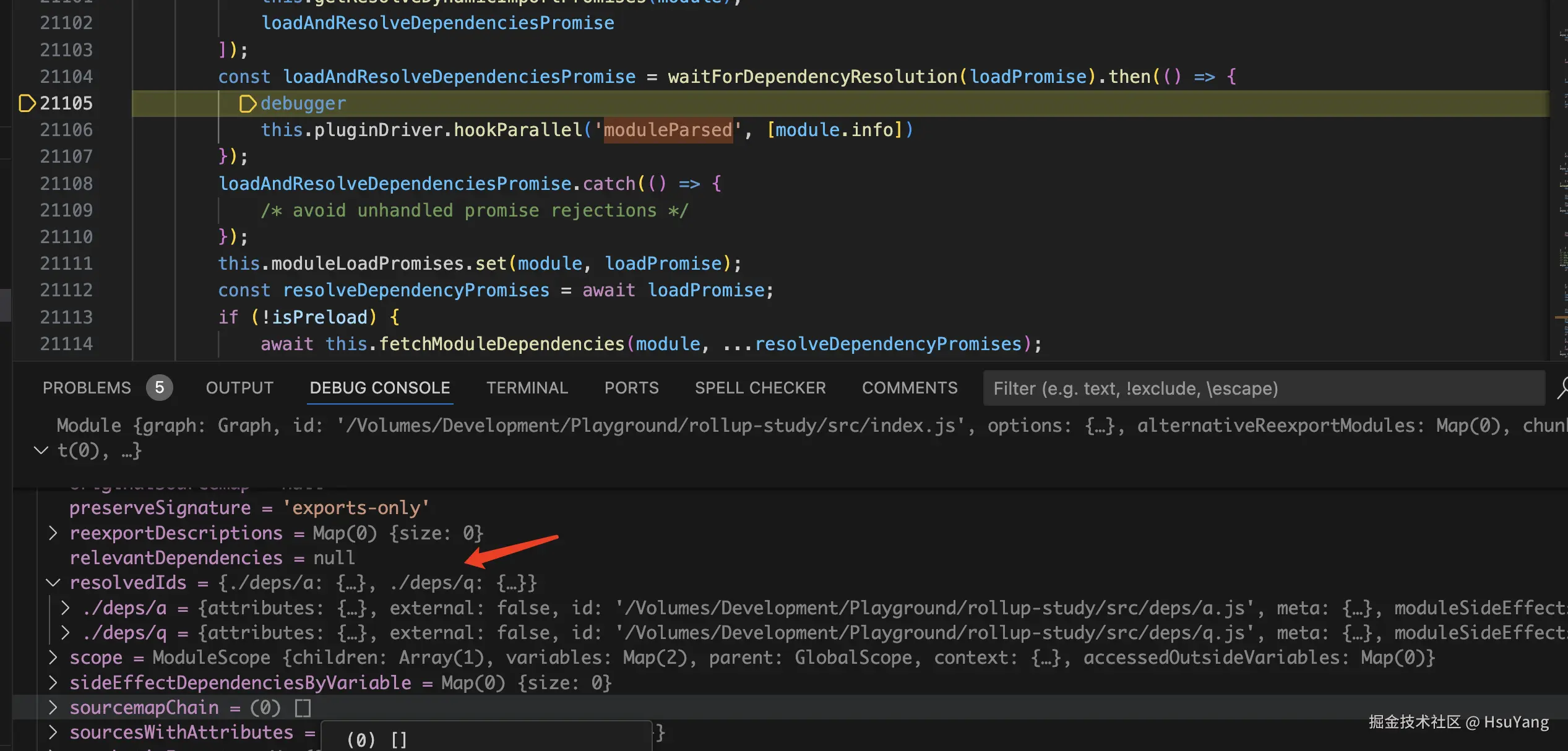Click the Problems count badge showing 5
Screen dimensions: 1568x751
point(159,388)
